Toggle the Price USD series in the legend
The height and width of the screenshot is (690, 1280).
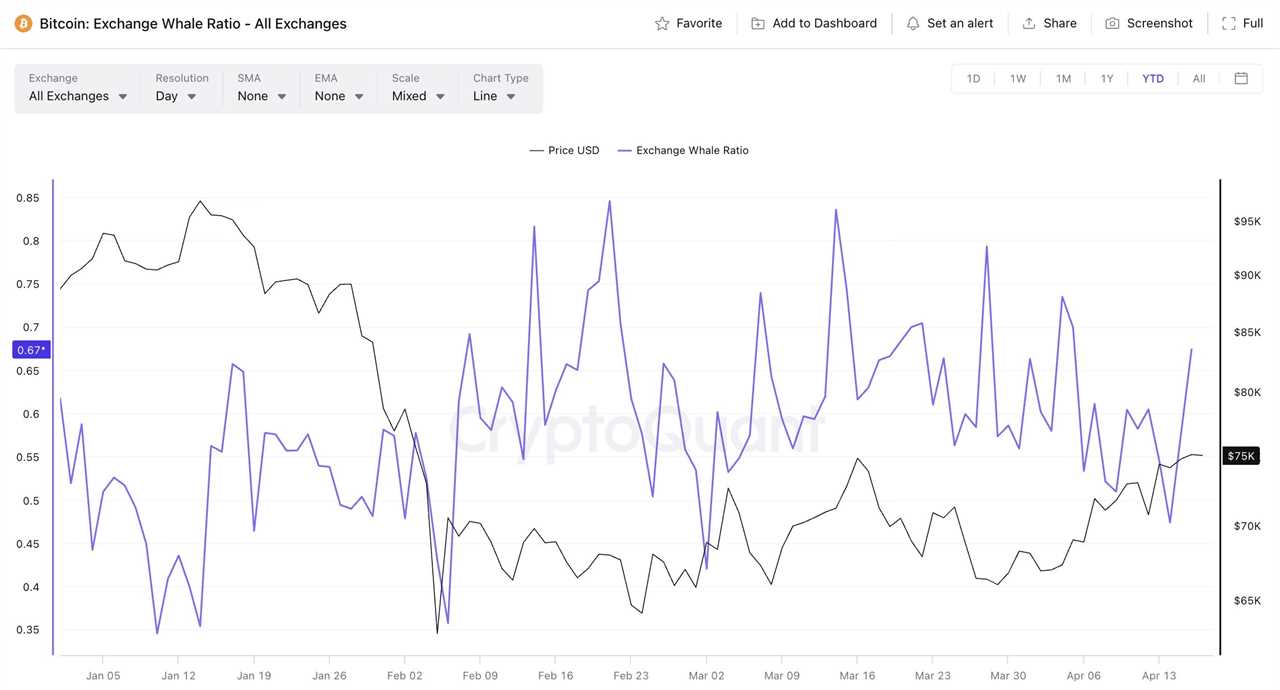(x=566, y=150)
